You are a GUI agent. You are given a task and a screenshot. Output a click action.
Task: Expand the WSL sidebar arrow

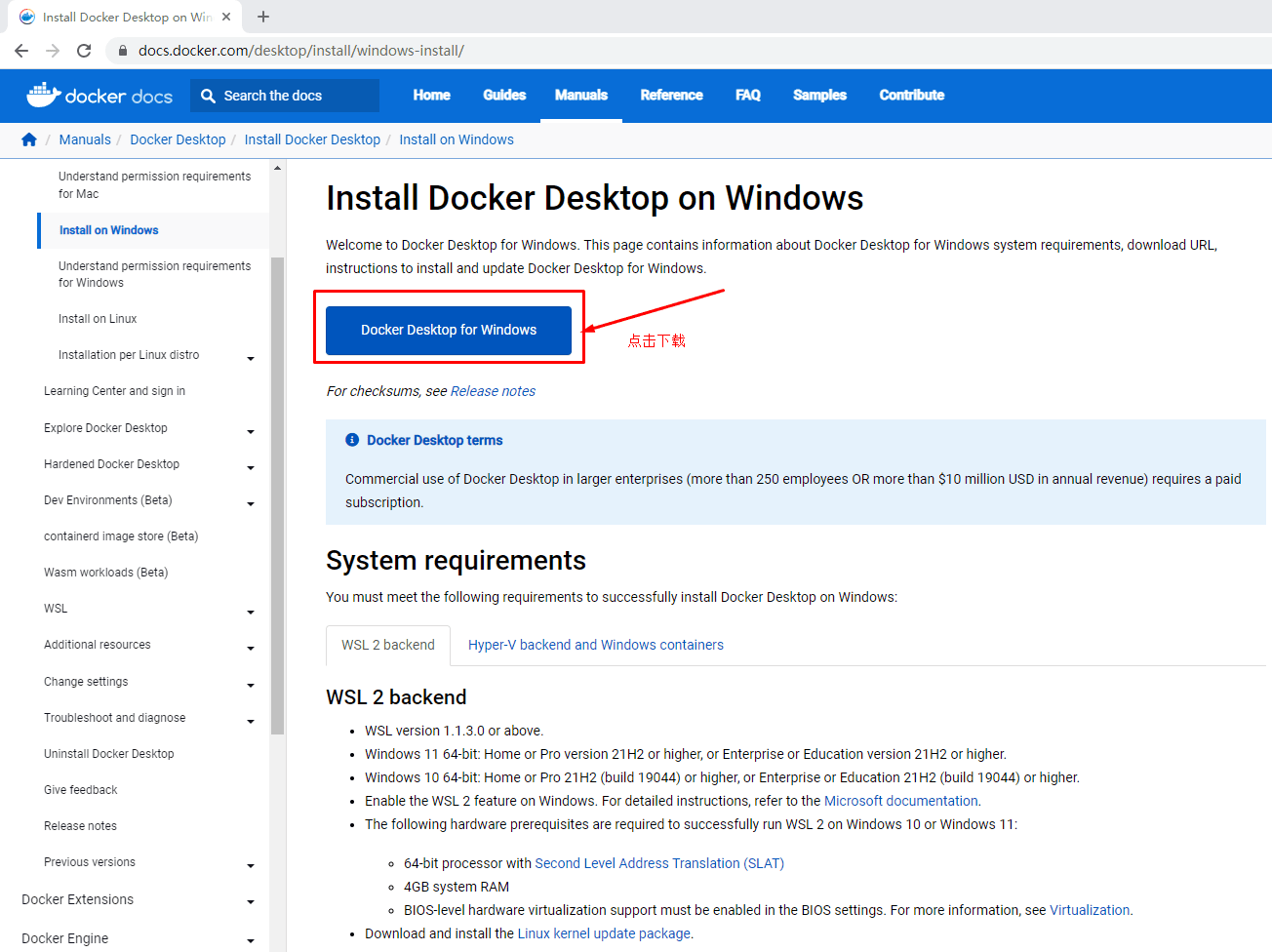click(251, 612)
